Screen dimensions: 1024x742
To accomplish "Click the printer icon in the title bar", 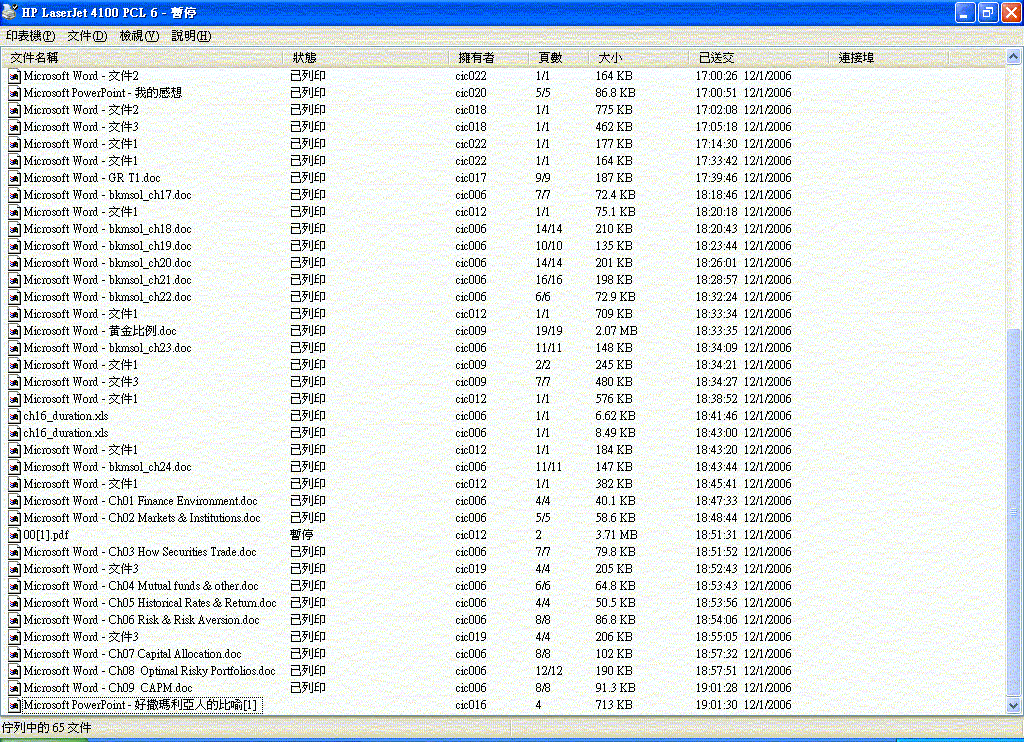I will click(x=10, y=12).
